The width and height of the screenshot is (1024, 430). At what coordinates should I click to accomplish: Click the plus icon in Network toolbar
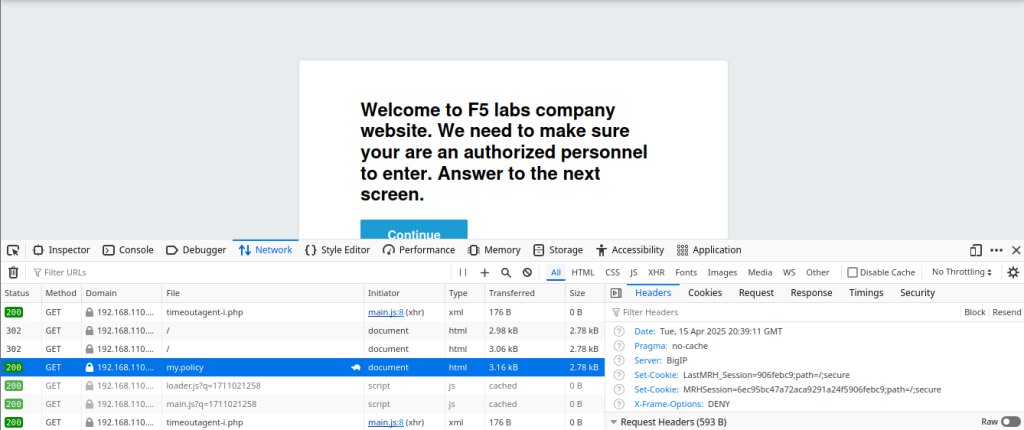click(x=485, y=272)
